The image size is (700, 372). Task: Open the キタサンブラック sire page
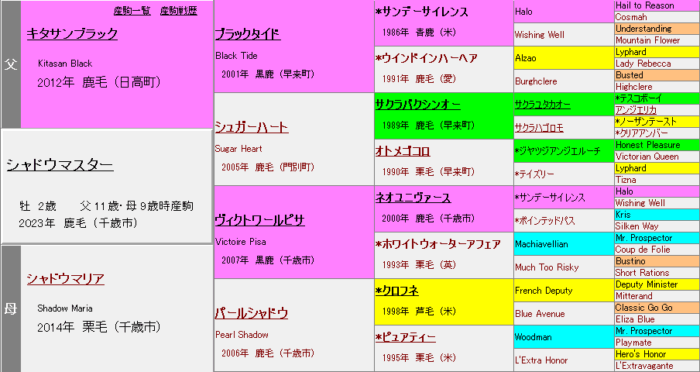coord(72,33)
